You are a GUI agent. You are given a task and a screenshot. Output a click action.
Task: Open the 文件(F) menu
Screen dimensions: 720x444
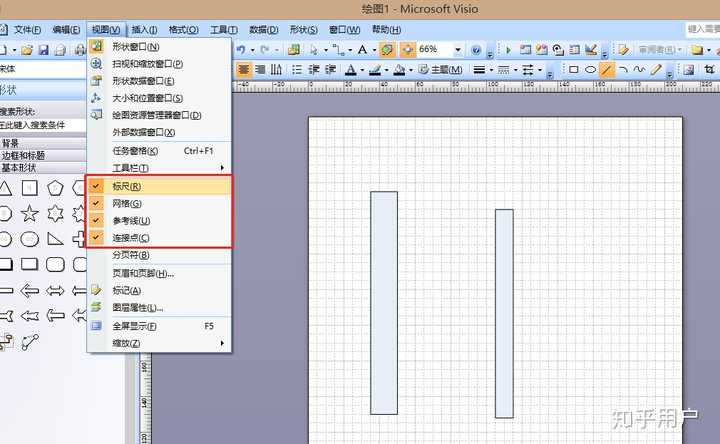coord(28,30)
